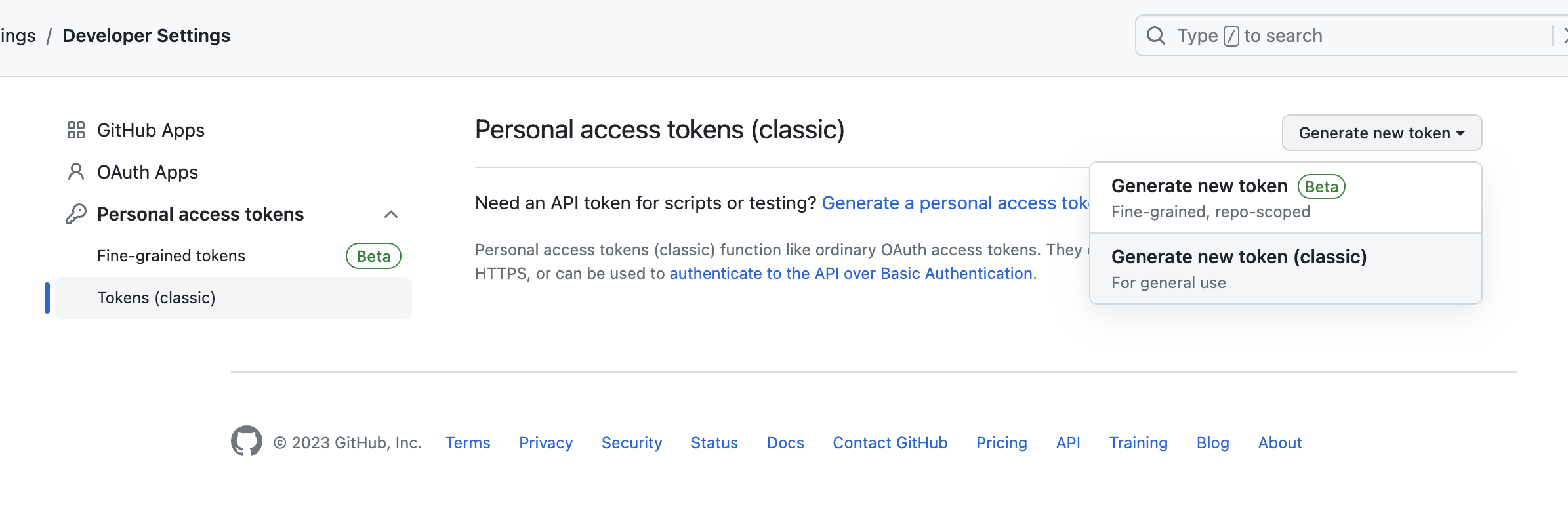Click the Pricing footer link
This screenshot has width=1568, height=529.
click(x=1002, y=443)
